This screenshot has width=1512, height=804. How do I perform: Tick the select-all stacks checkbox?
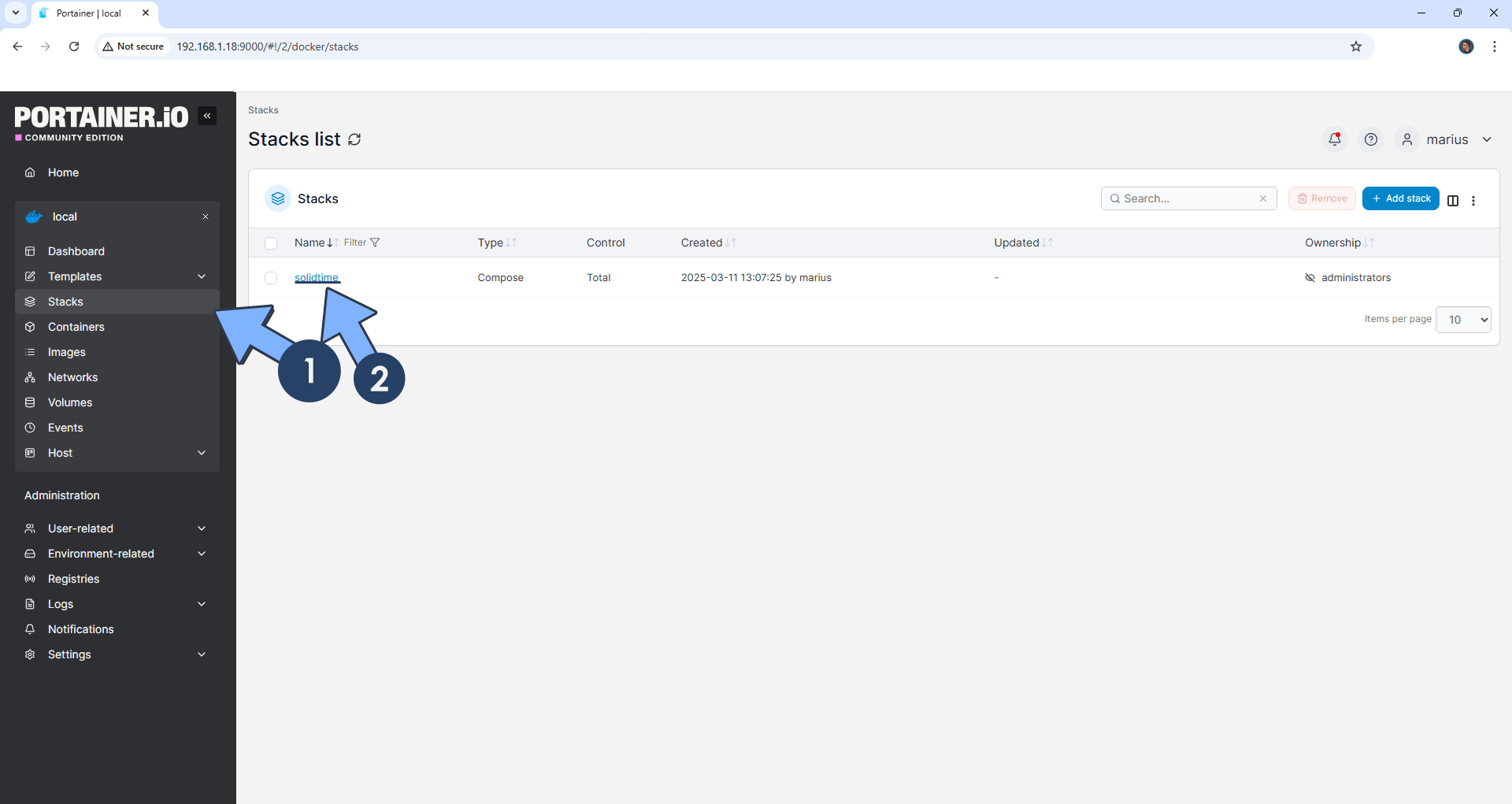pos(271,243)
